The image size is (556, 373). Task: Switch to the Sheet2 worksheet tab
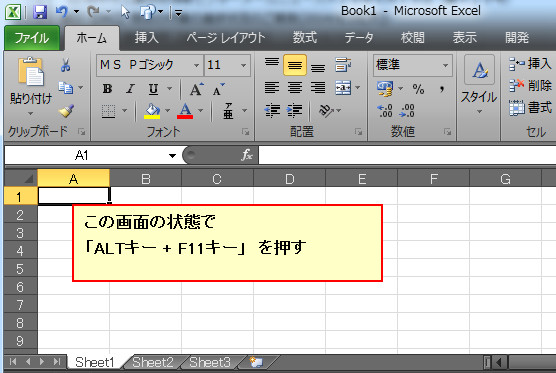(x=152, y=362)
